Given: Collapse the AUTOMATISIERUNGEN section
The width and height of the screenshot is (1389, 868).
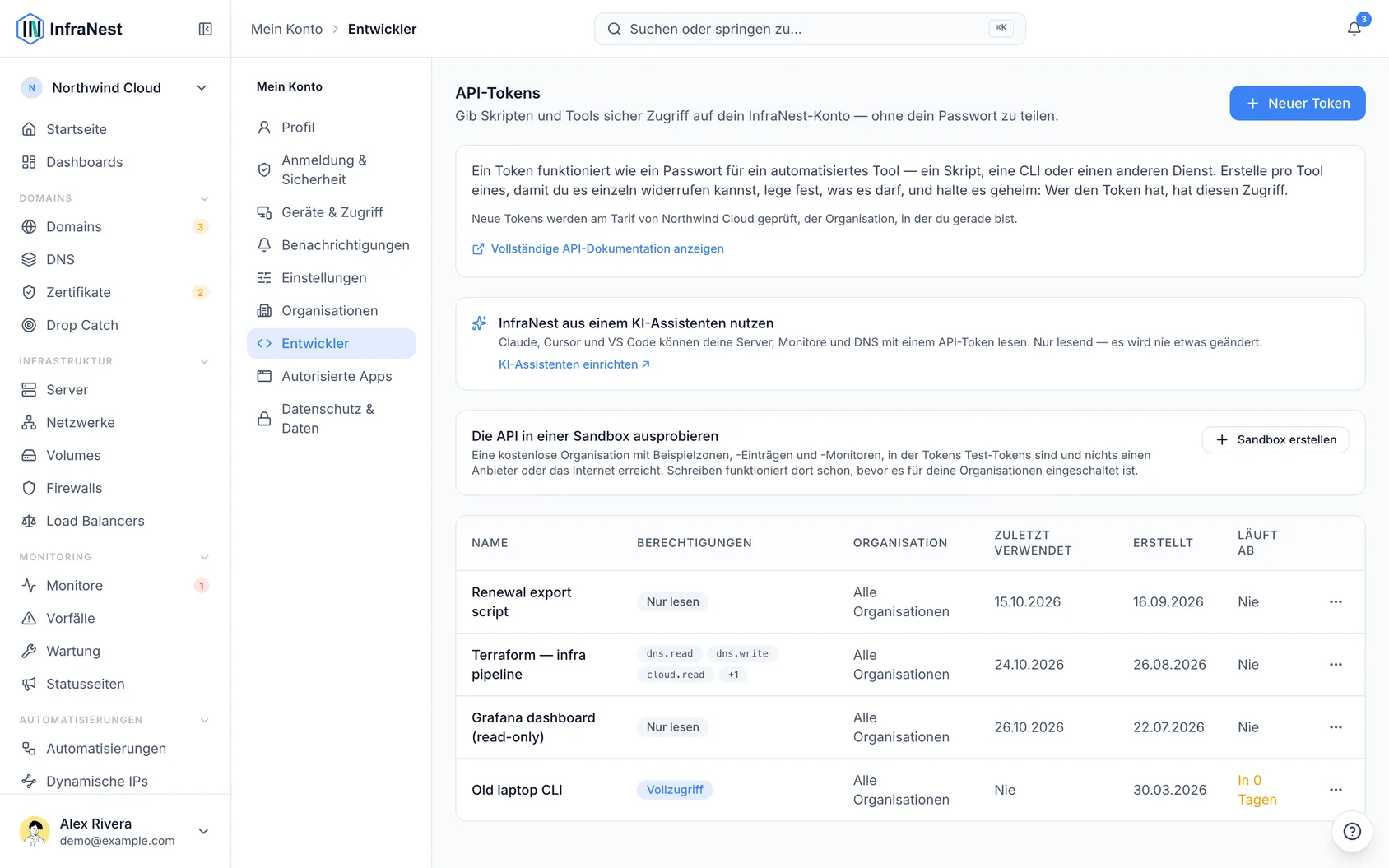Looking at the screenshot, I should 204,720.
